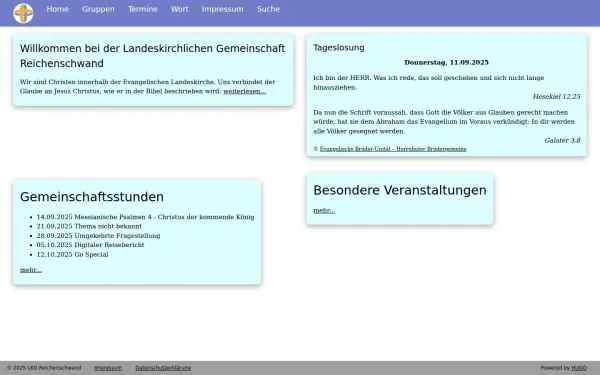Click the '© 2025 LKG Reichenschwand' footer text

(x=44, y=368)
